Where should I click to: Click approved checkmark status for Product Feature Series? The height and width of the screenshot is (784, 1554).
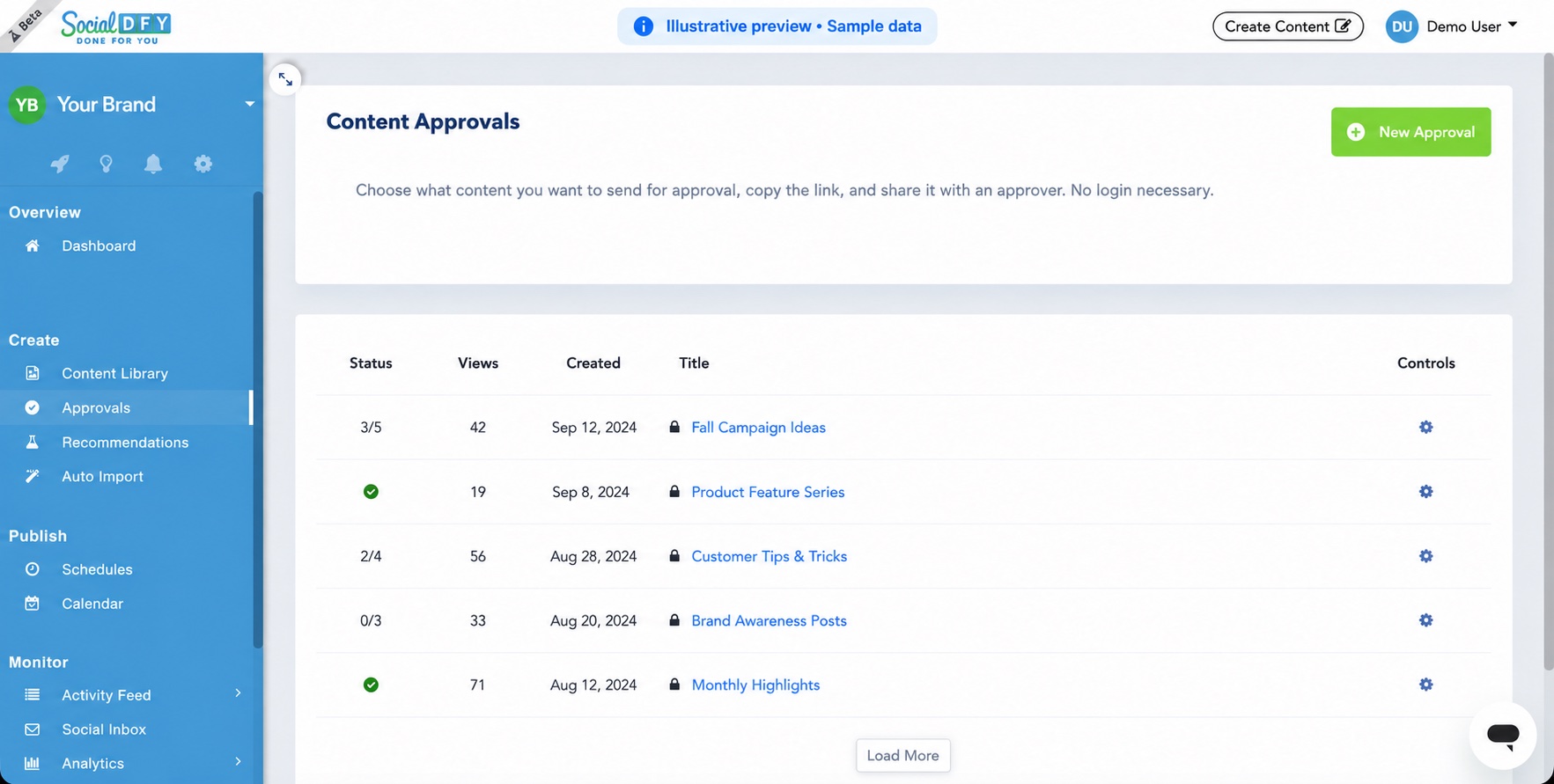(371, 492)
